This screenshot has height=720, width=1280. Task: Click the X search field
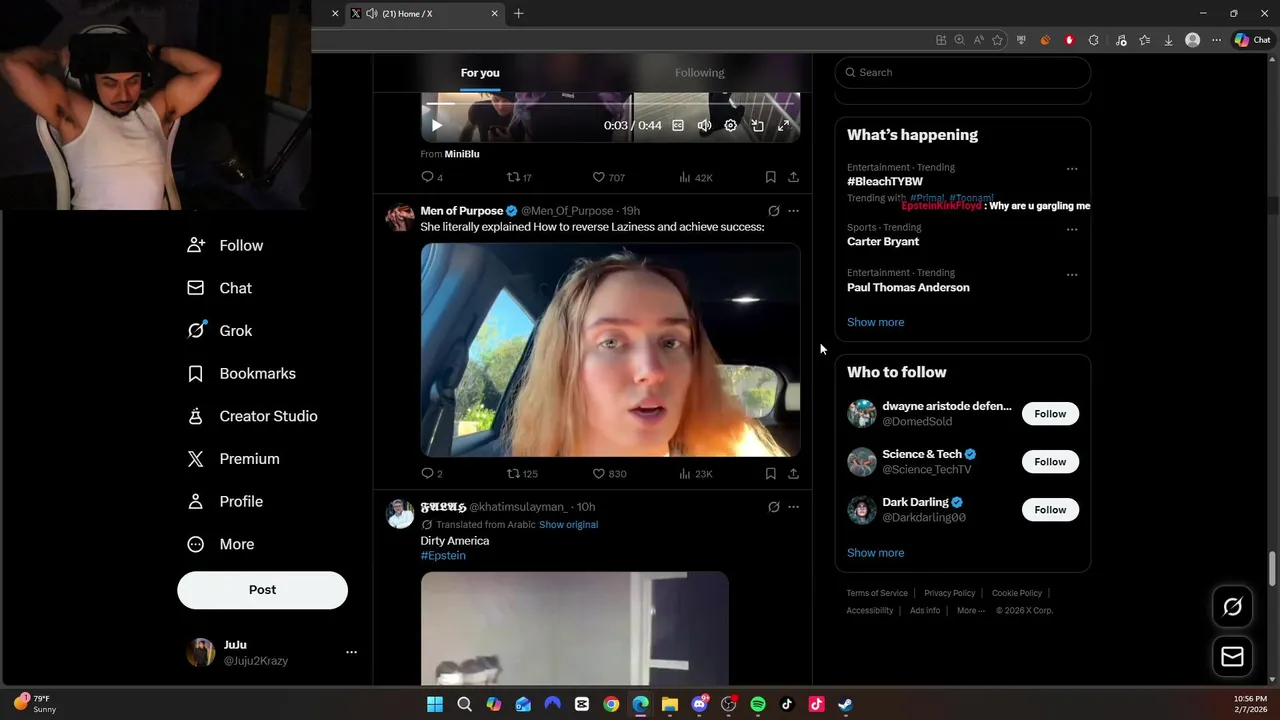point(962,72)
